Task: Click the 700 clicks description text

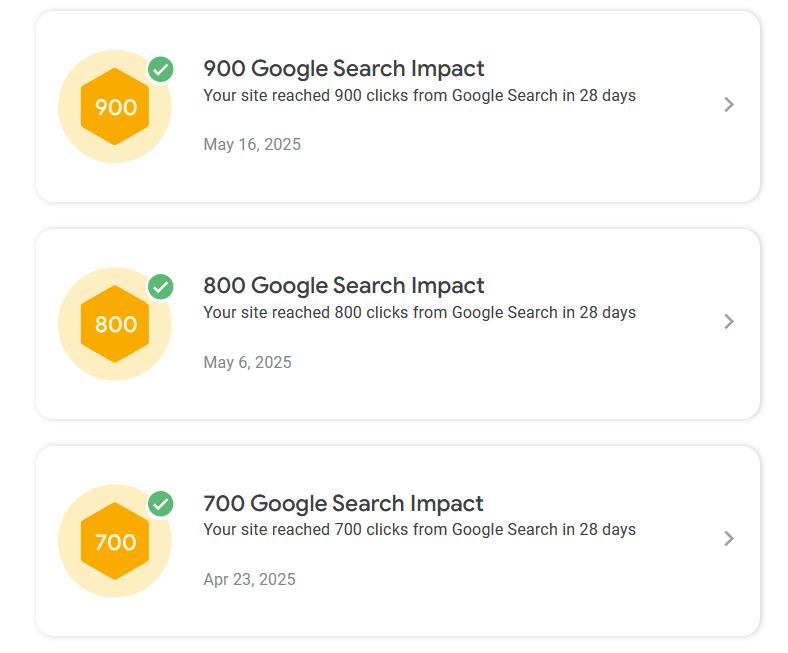Action: (x=419, y=529)
